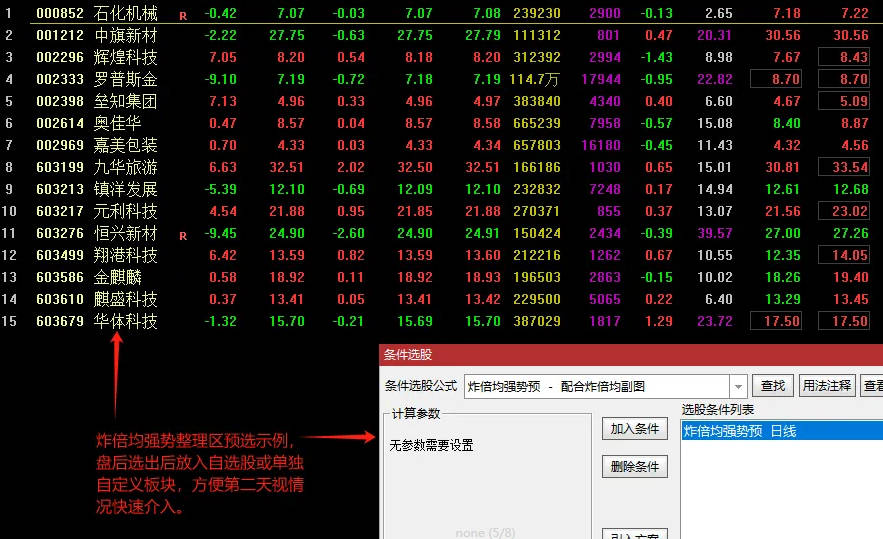The height and width of the screenshot is (539, 883).
Task: Click the 39.57 value in 恒兴新材 row
Action: pyautogui.click(x=715, y=233)
